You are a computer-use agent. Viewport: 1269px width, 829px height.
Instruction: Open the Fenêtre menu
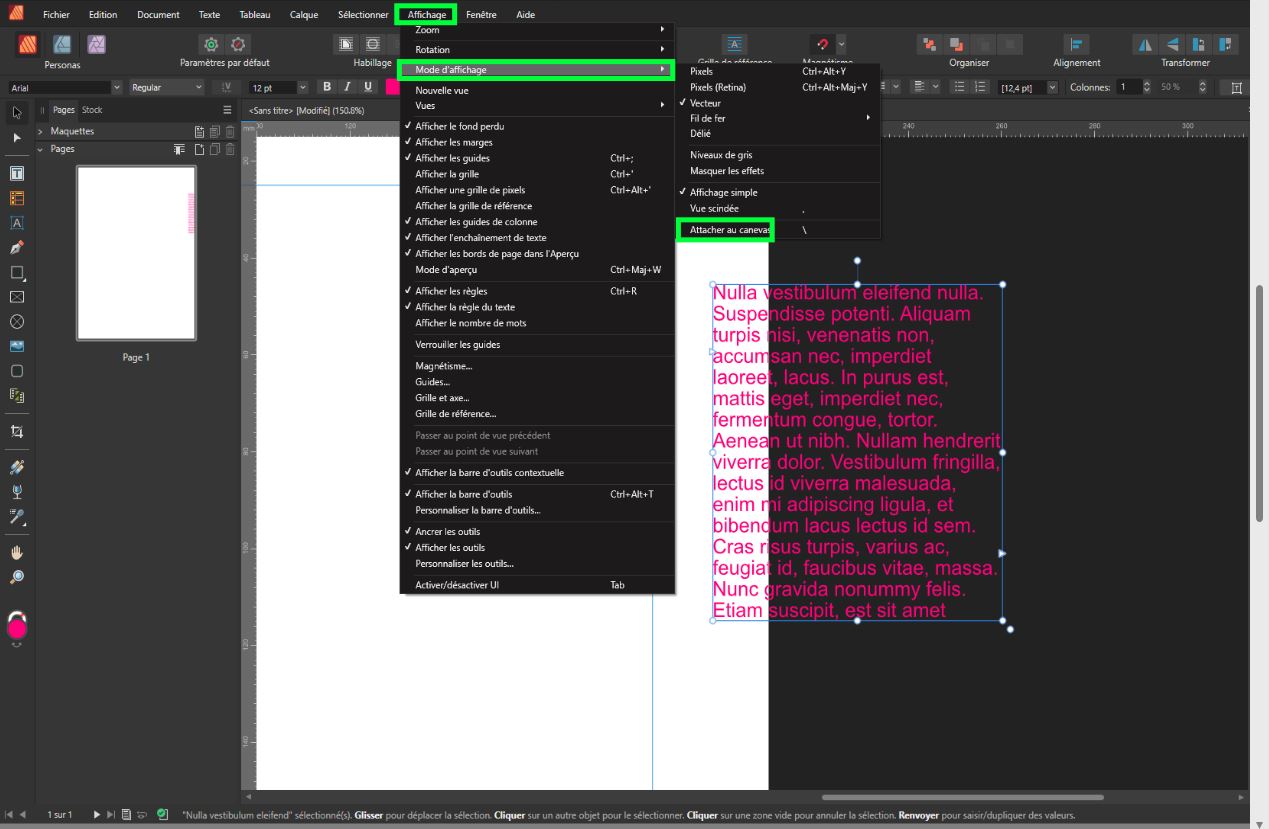point(481,15)
